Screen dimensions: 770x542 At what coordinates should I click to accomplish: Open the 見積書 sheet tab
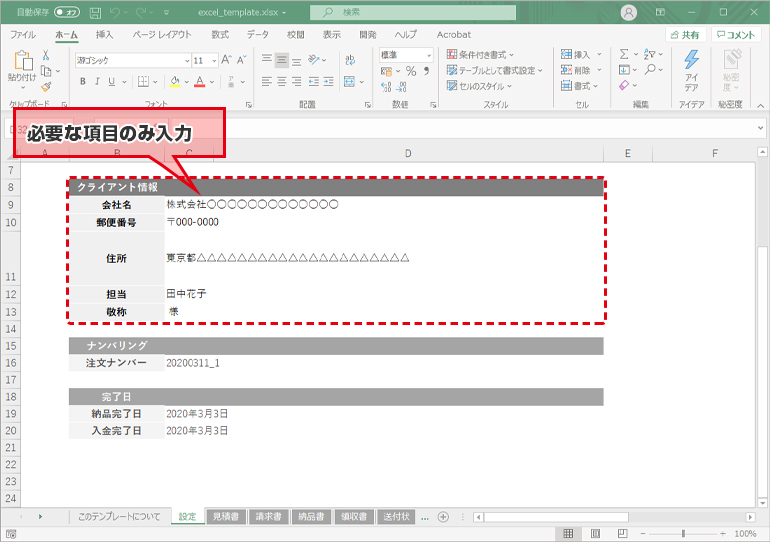pos(226,516)
